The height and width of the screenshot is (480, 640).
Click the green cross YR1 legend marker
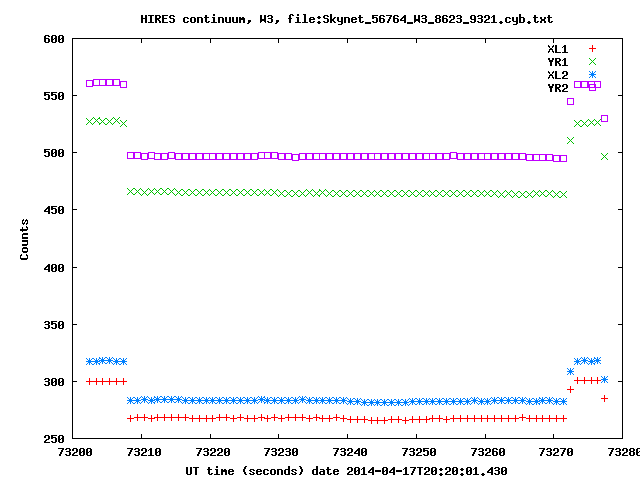pyautogui.click(x=592, y=62)
